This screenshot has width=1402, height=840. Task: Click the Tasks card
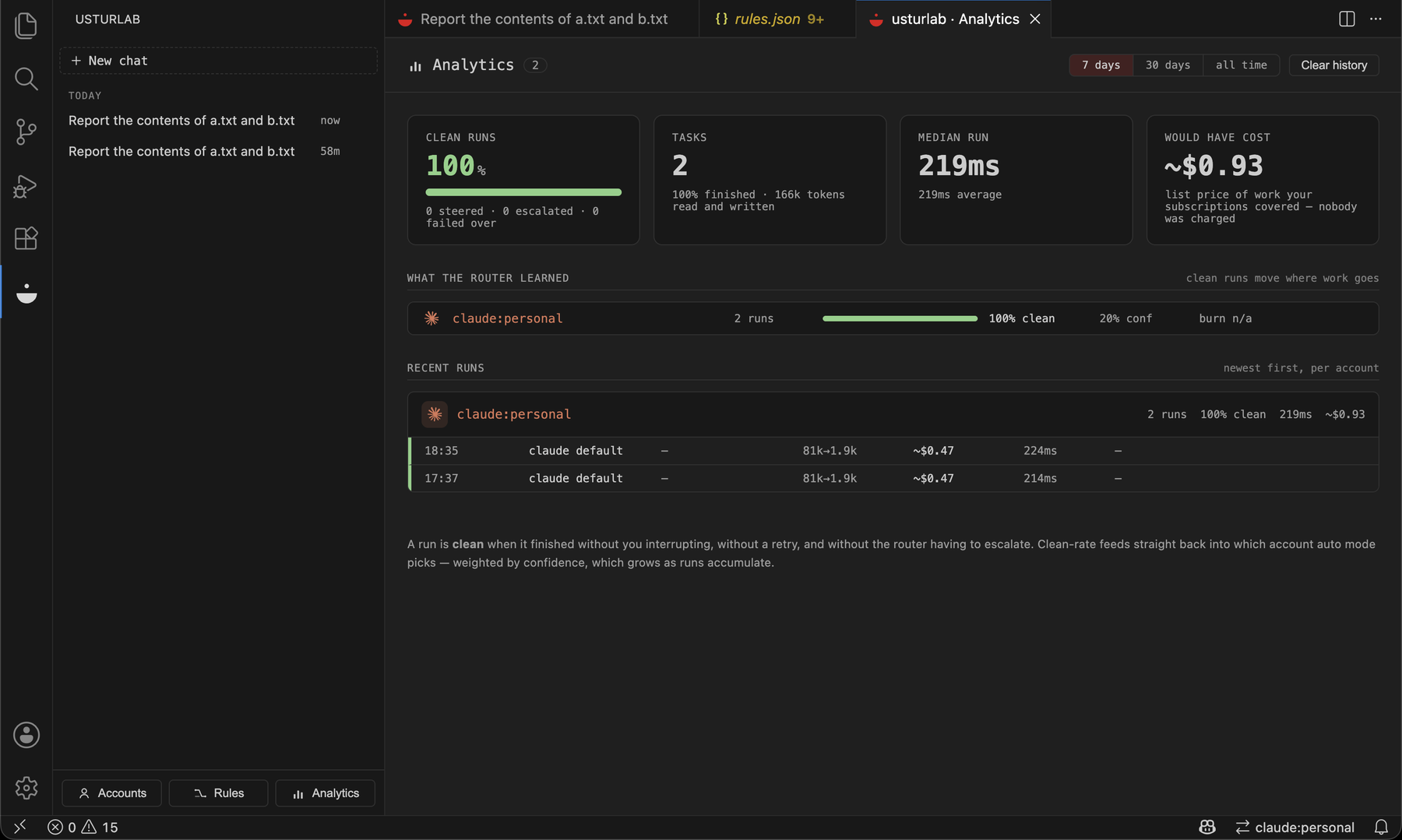pyautogui.click(x=770, y=180)
